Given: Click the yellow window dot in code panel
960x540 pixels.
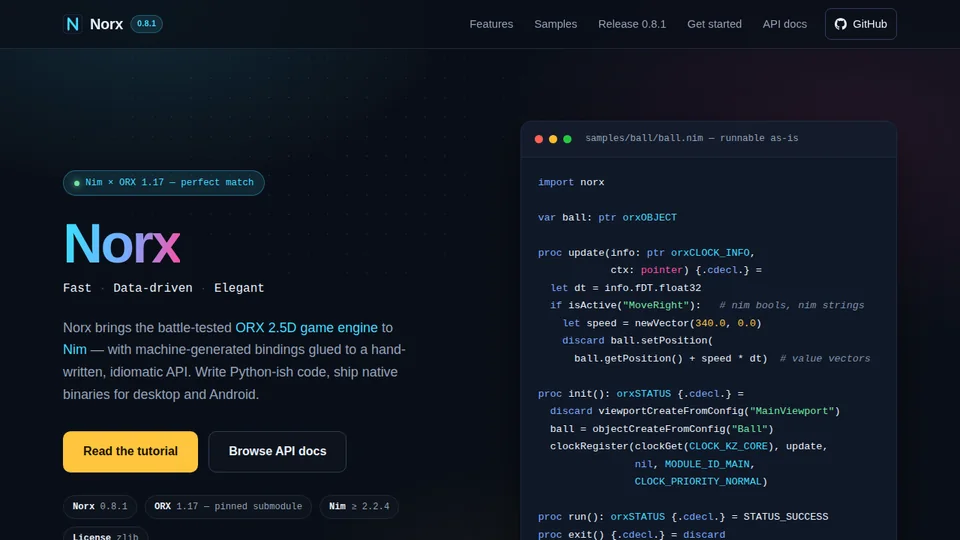Looking at the screenshot, I should point(553,139).
